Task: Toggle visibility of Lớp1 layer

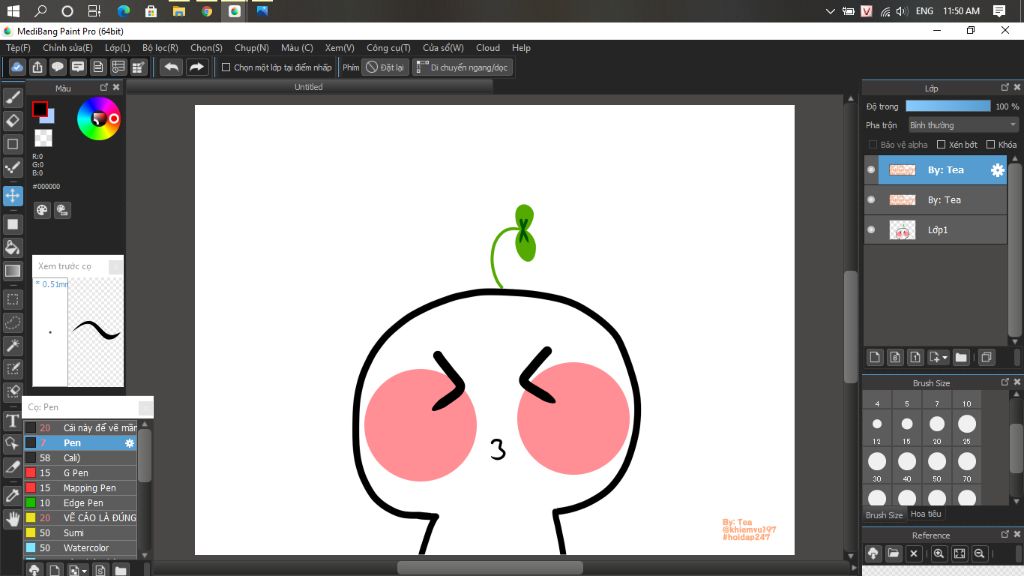Action: click(871, 230)
